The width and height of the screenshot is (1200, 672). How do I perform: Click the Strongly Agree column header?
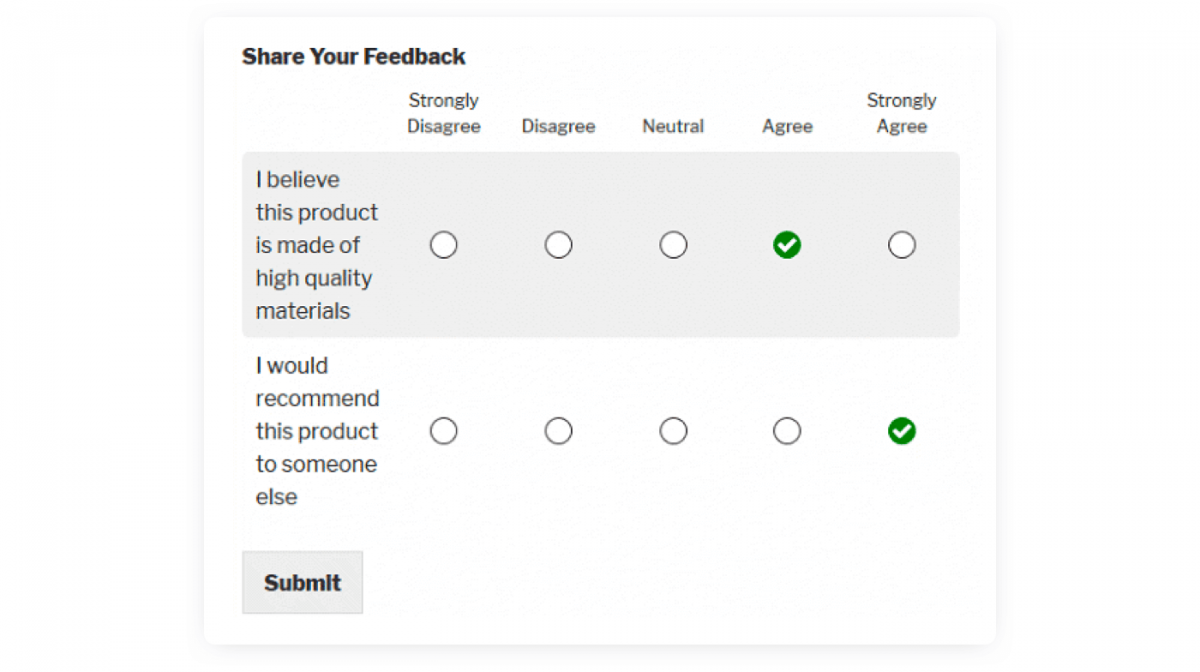pyautogui.click(x=902, y=113)
